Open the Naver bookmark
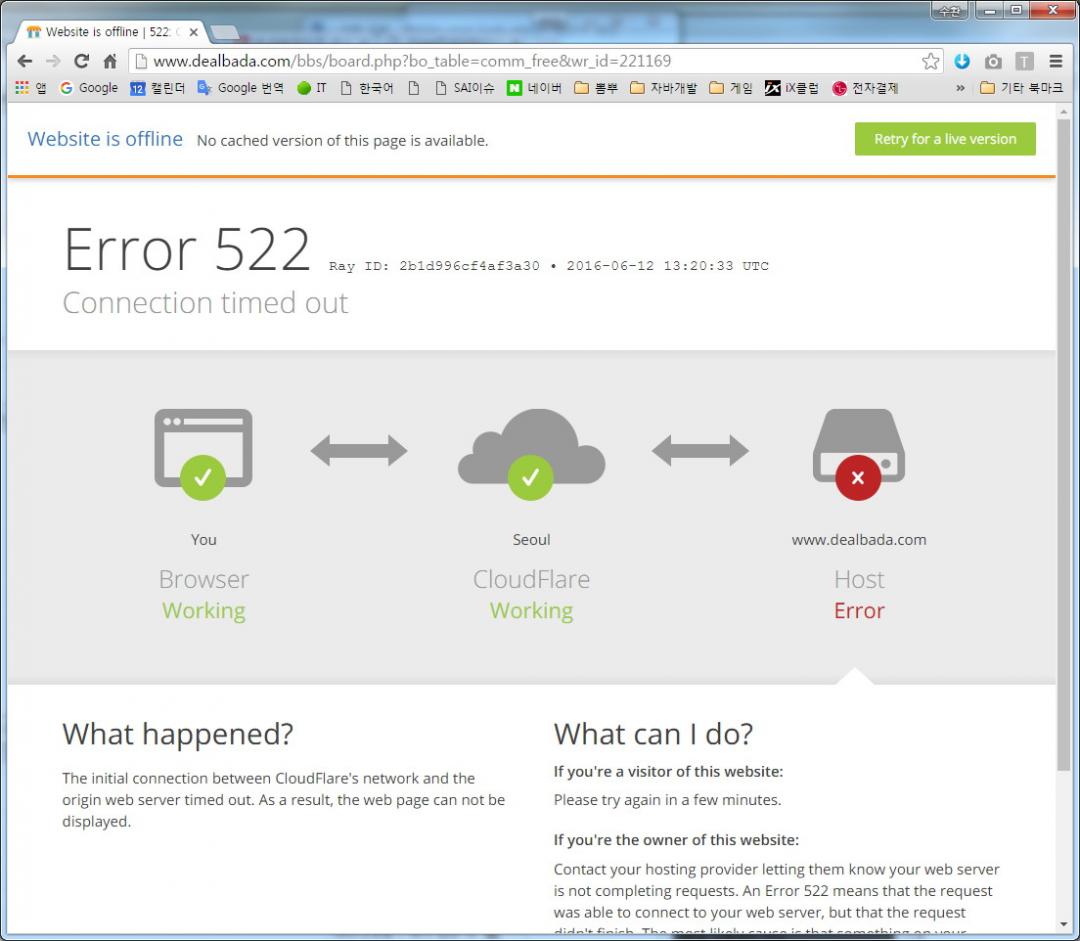 coord(534,88)
